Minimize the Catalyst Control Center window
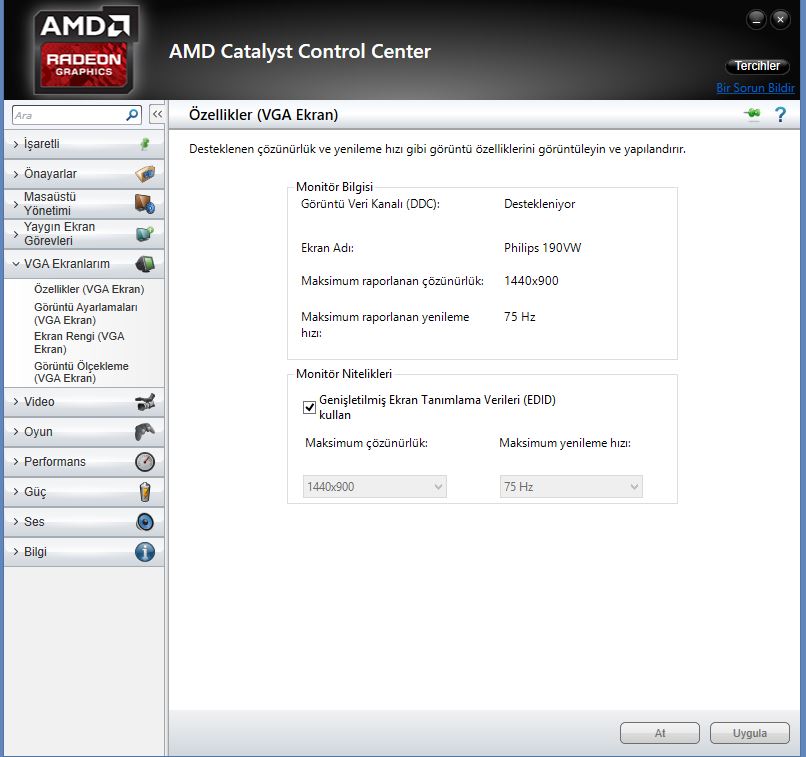 coord(756,20)
